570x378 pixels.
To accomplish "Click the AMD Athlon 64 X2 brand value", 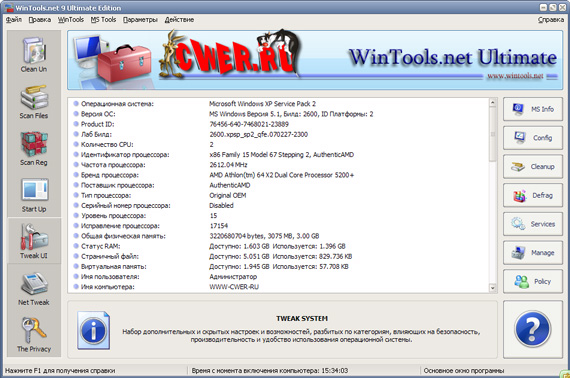I will click(281, 175).
